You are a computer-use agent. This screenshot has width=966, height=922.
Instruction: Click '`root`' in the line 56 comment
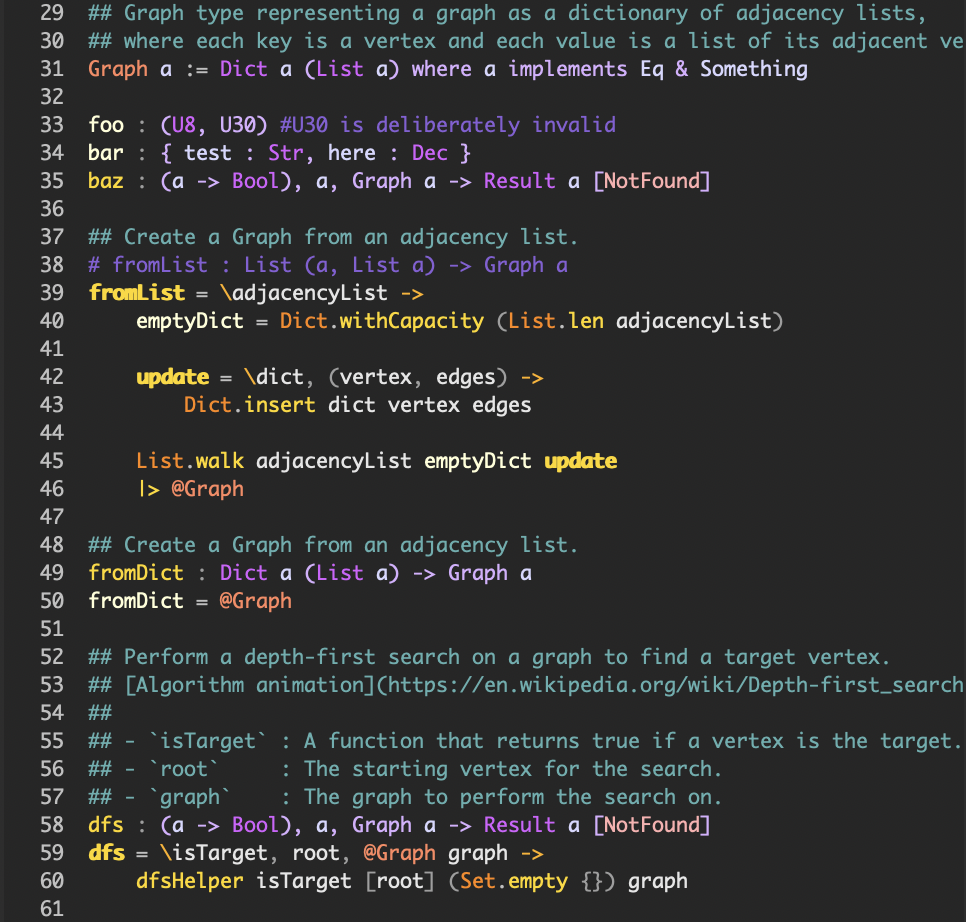(x=184, y=769)
